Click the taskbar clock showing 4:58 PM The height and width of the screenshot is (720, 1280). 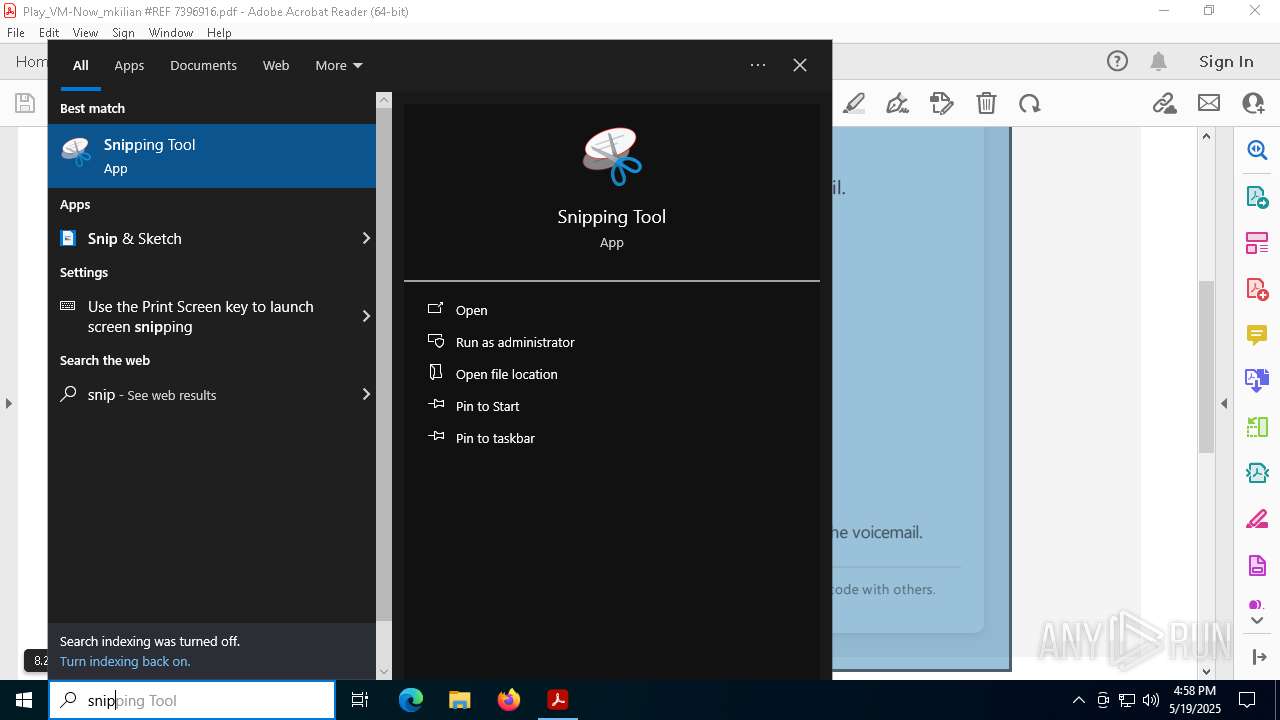coord(1194,700)
